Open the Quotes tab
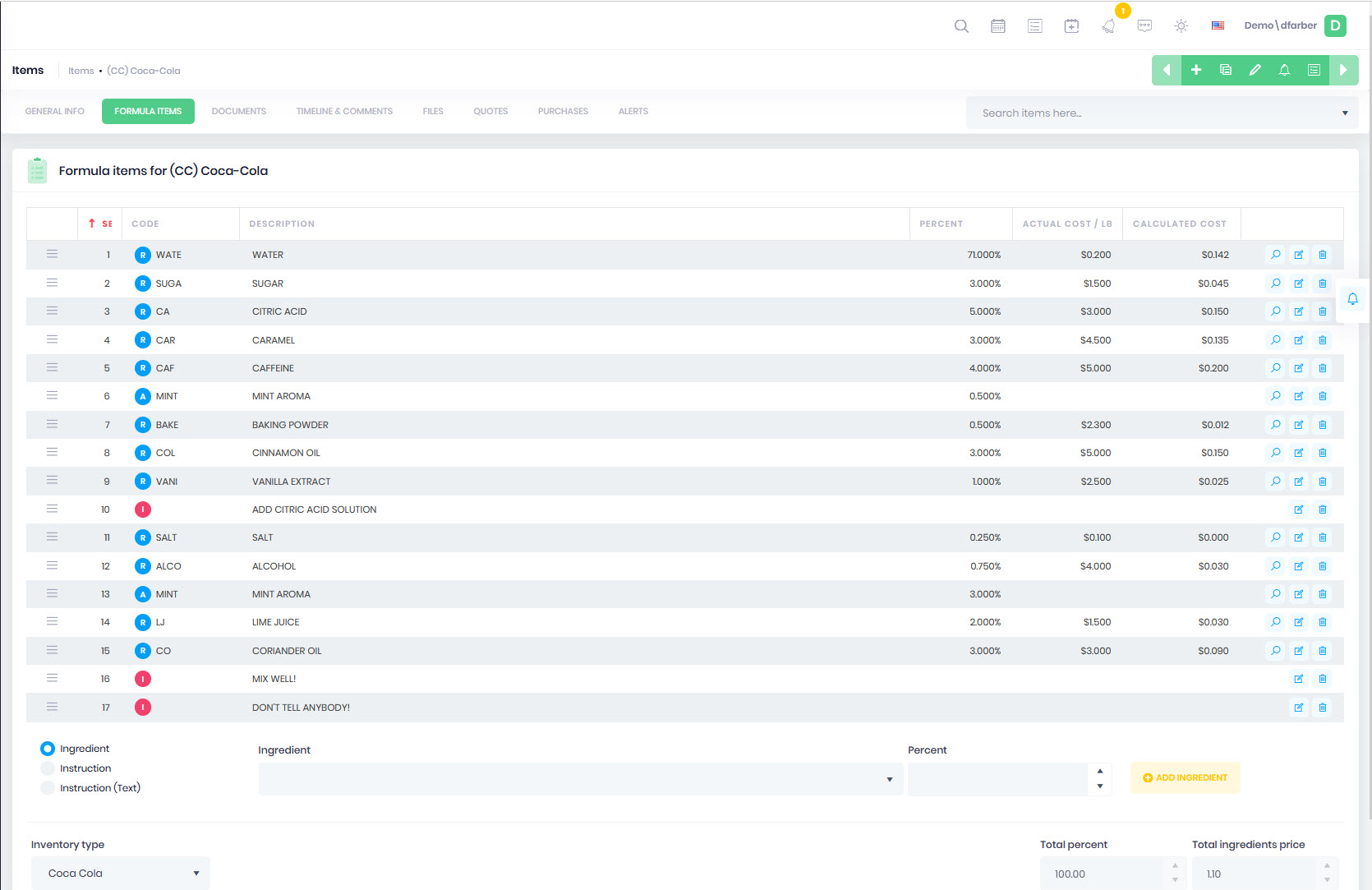This screenshot has height=890, width=1372. point(490,112)
